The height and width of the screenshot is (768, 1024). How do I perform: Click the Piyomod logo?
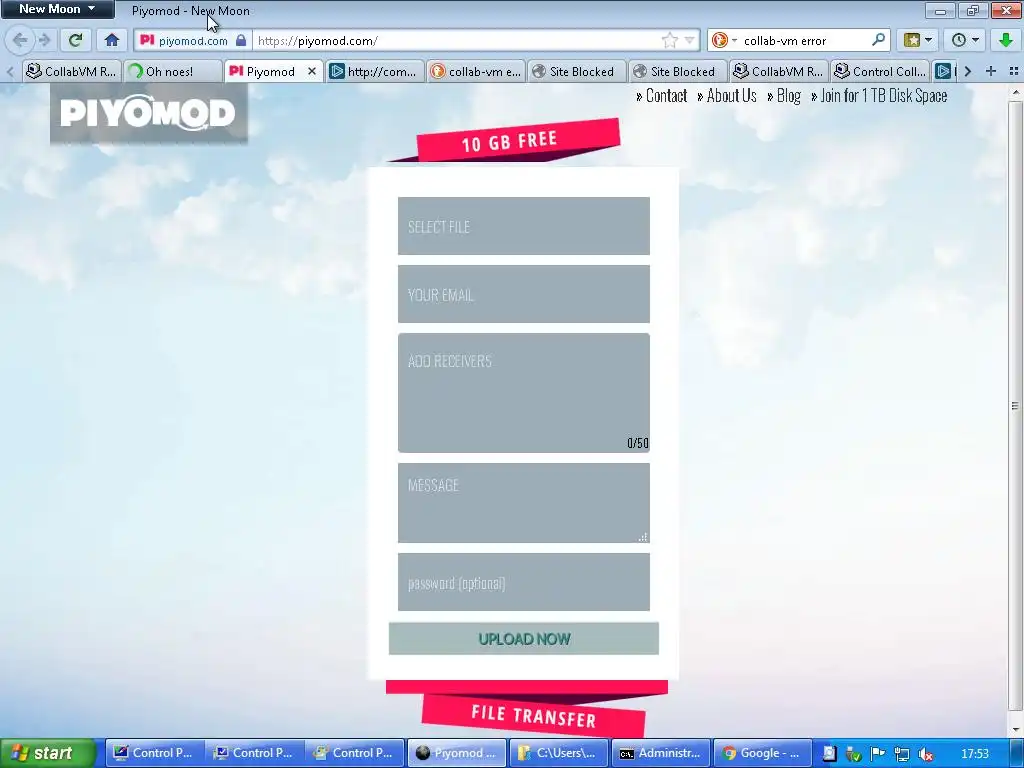pos(148,113)
